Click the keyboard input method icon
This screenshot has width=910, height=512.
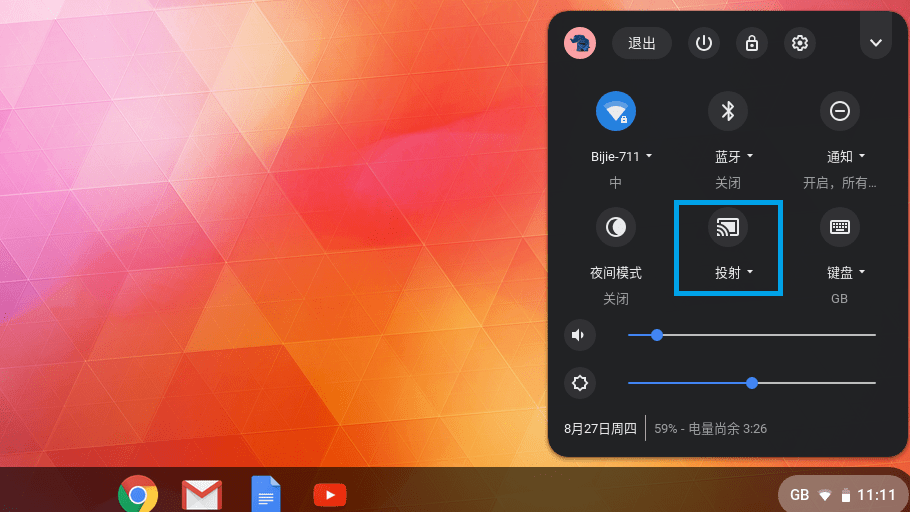(840, 227)
